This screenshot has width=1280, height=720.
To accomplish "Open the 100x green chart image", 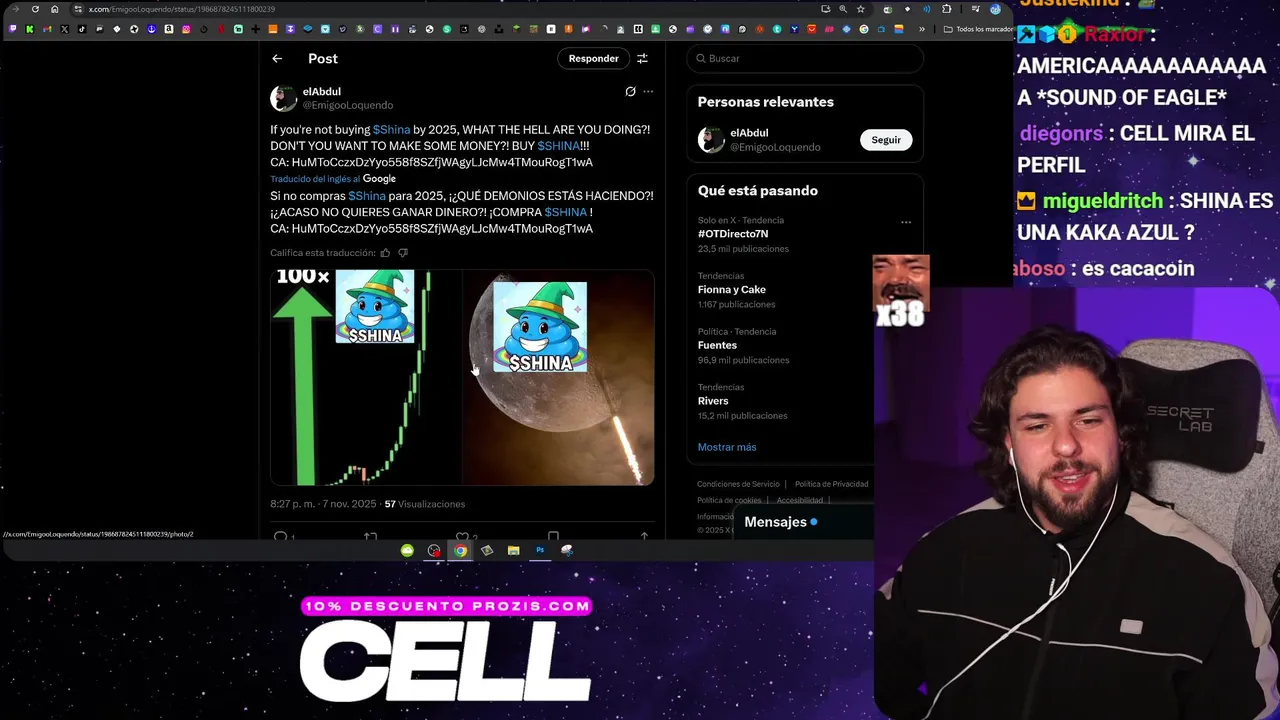I will coord(366,377).
